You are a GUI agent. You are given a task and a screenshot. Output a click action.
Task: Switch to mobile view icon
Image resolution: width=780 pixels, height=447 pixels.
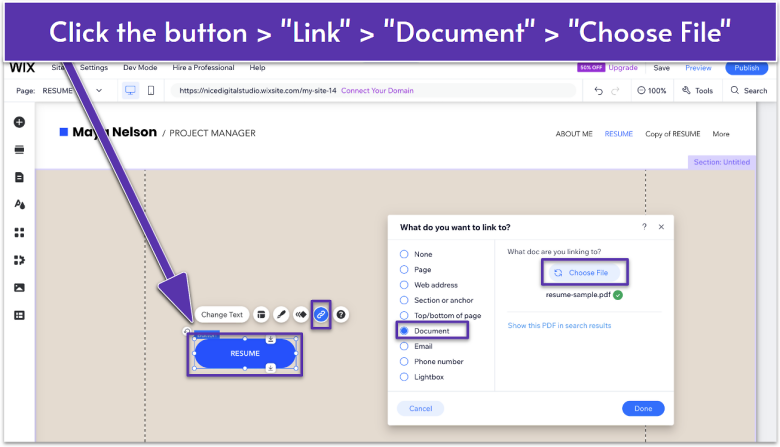pyautogui.click(x=151, y=90)
